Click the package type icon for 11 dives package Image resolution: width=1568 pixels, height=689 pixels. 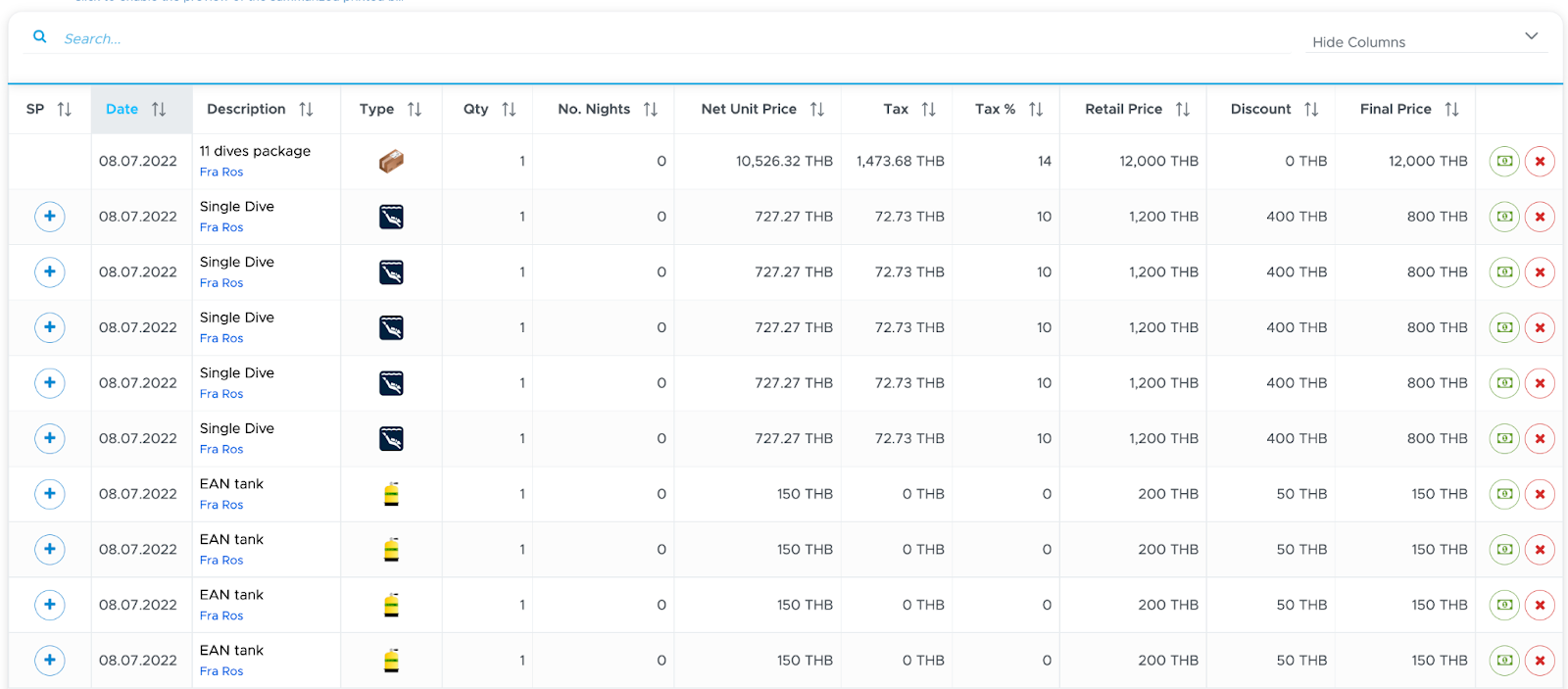391,161
